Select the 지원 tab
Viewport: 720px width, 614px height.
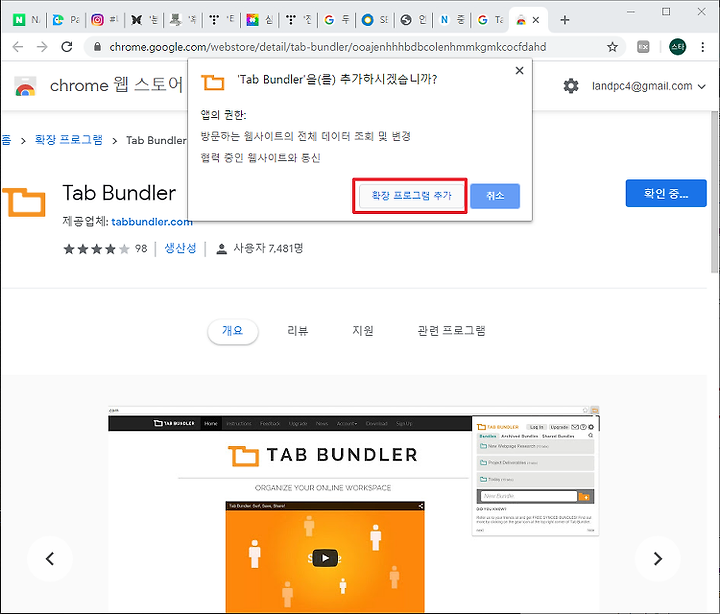(x=363, y=331)
